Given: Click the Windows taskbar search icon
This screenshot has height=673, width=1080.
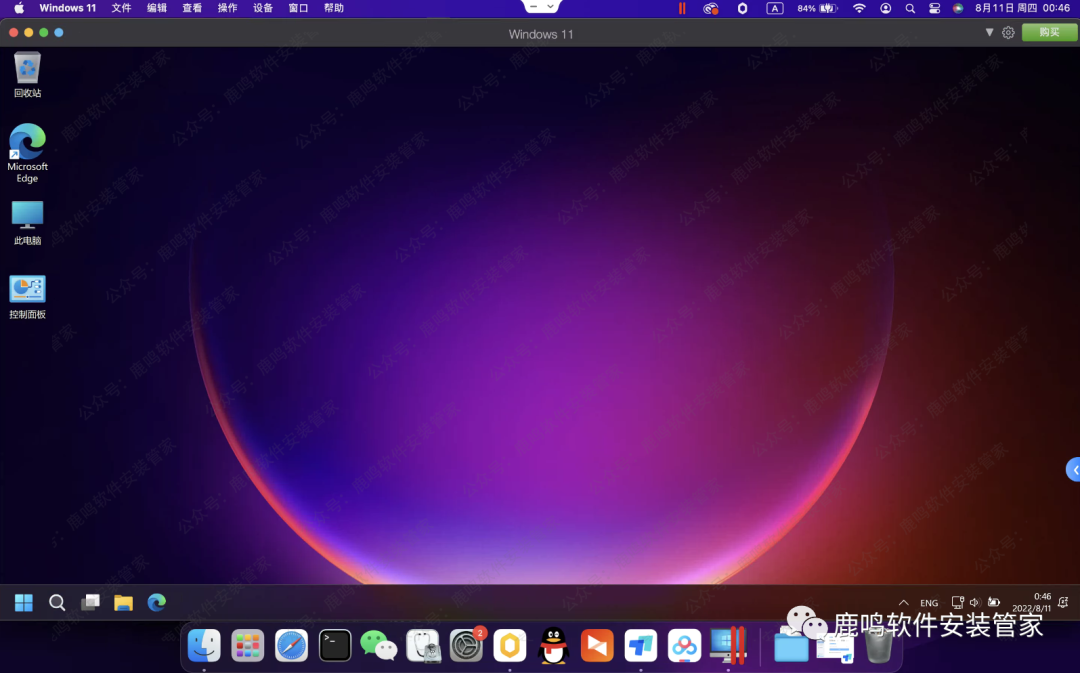Looking at the screenshot, I should click(x=57, y=602).
